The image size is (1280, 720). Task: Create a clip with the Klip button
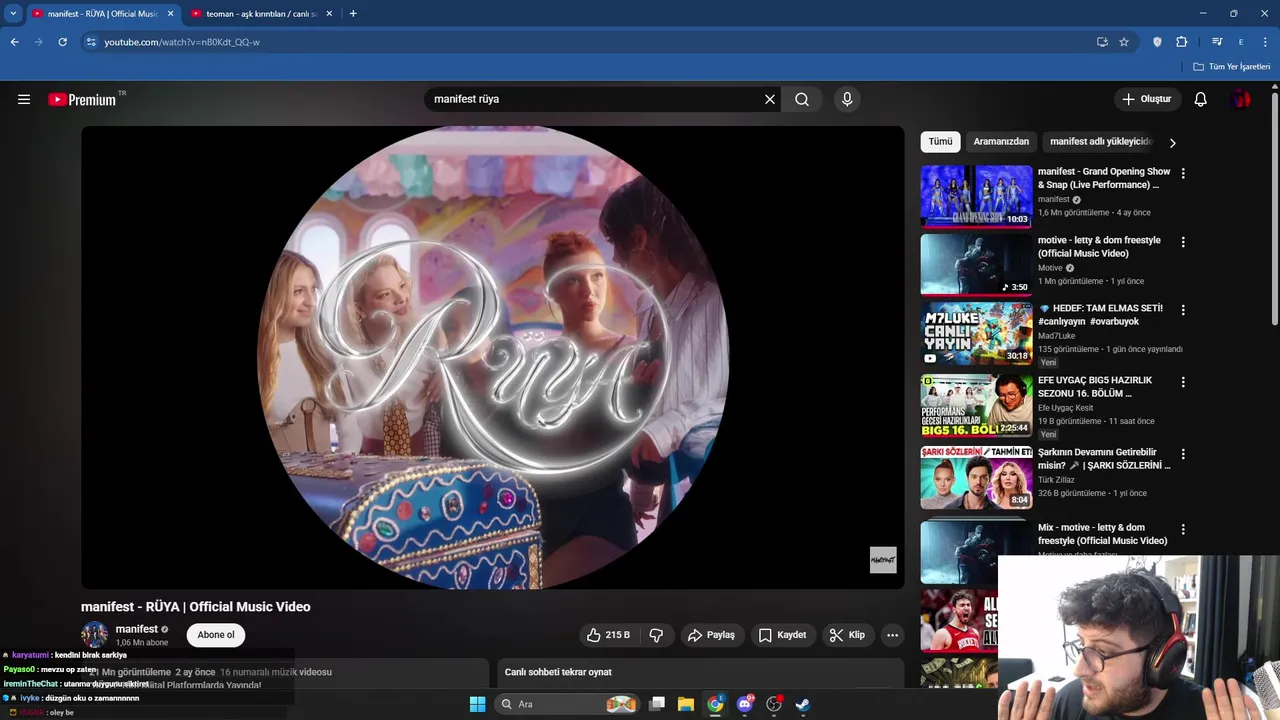(848, 635)
